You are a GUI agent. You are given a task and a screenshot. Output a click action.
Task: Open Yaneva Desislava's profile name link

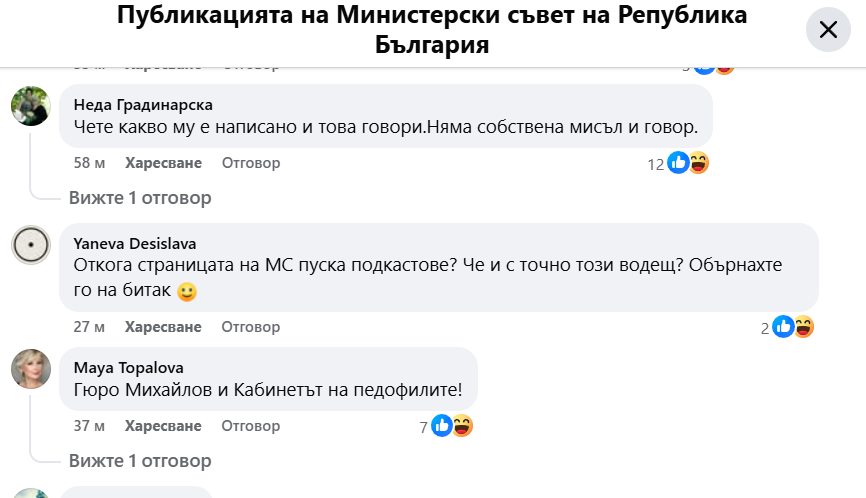click(135, 244)
